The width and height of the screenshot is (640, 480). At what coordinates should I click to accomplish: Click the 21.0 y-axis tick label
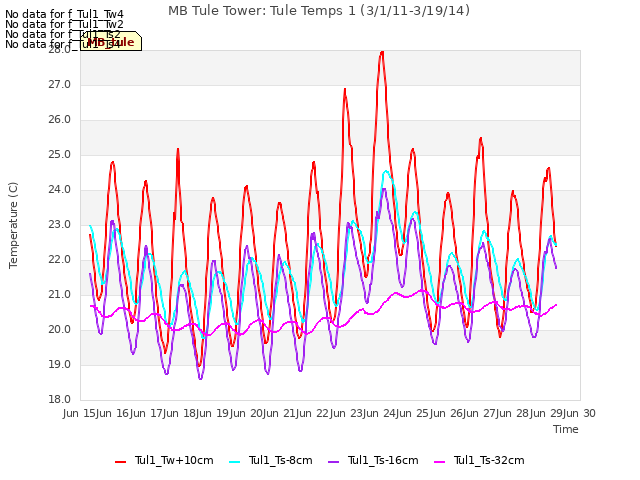coord(60,294)
